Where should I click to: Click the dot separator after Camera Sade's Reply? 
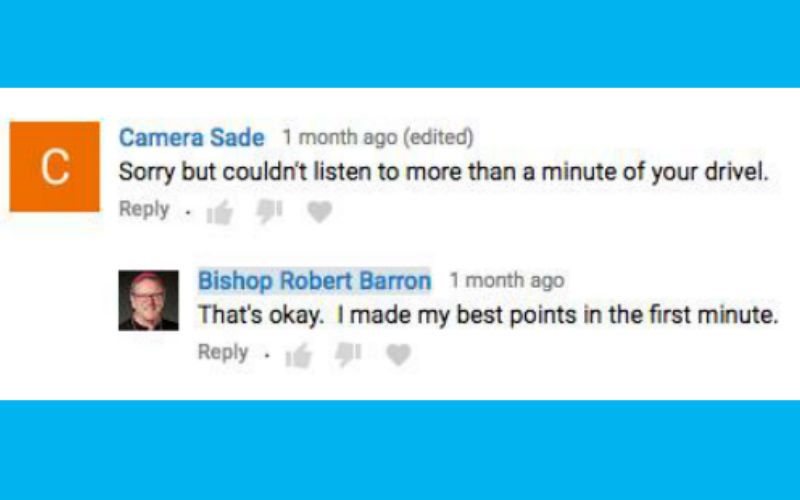coord(187,213)
